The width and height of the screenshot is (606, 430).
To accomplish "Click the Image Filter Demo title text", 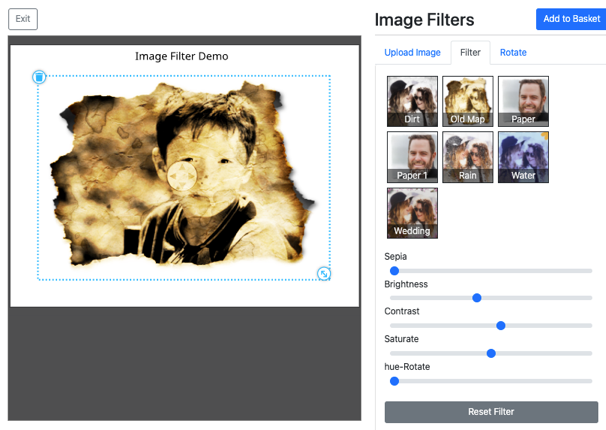I will [x=182, y=56].
